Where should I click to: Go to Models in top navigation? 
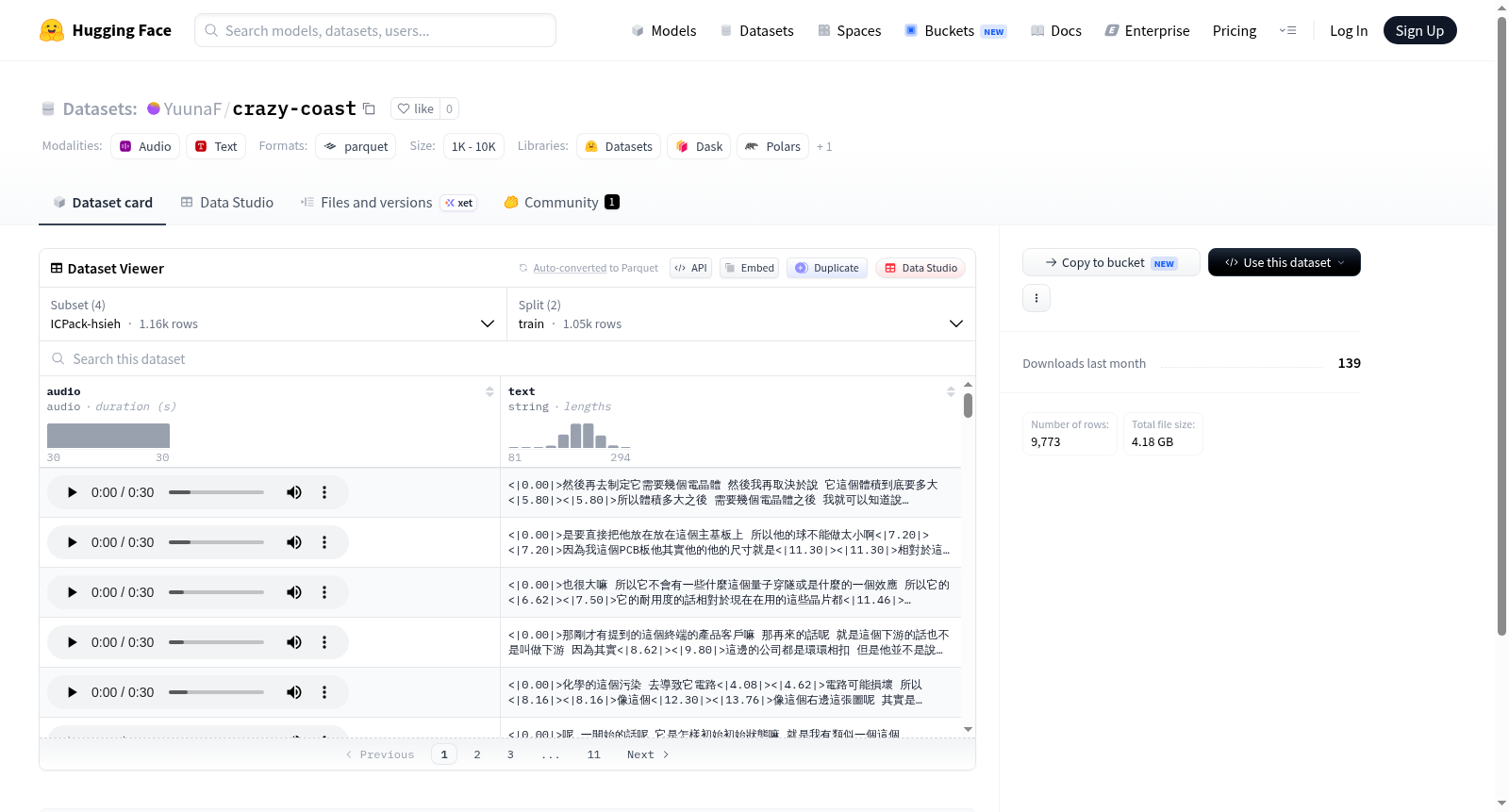[664, 30]
